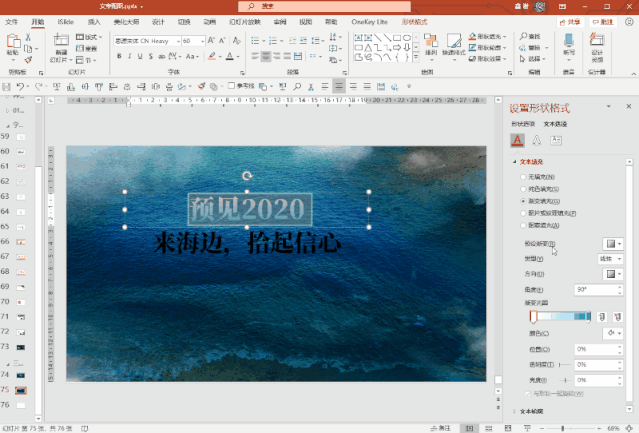Switch to Shape Options in format pane
This screenshot has height=433, width=639.
(x=523, y=124)
